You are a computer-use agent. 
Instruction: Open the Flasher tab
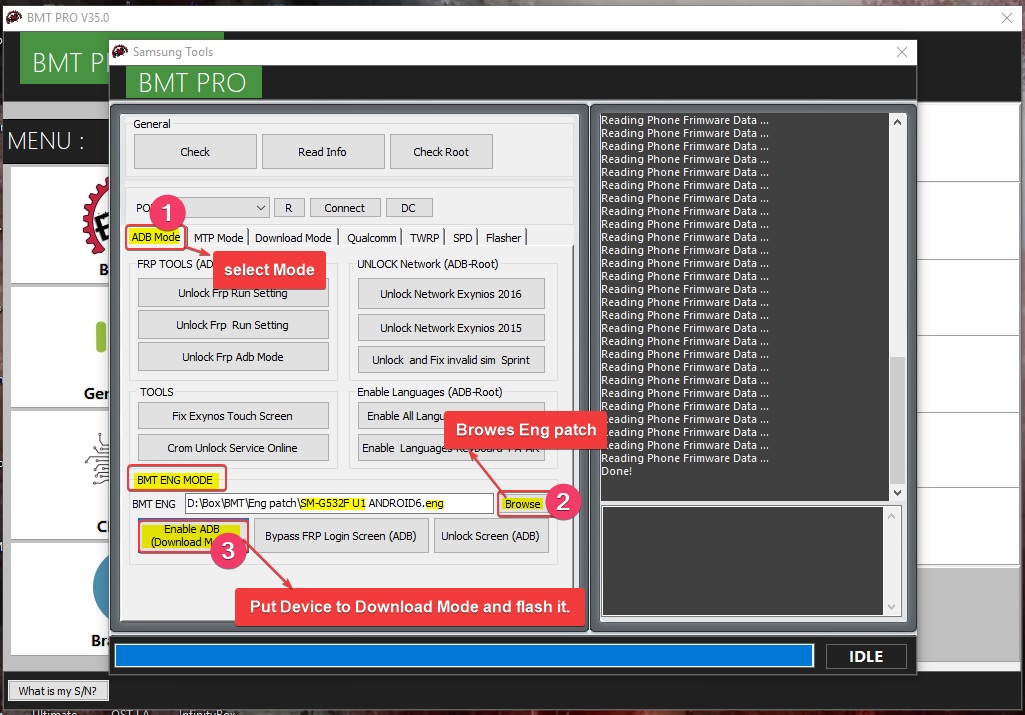(x=503, y=238)
